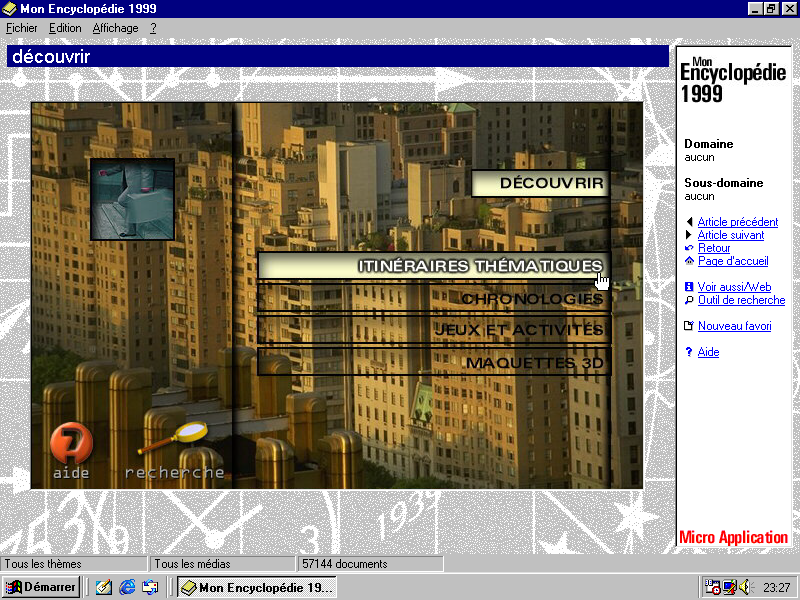The width and height of the screenshot is (800, 600).
Task: Click the volume speaker tray icon
Action: click(x=746, y=587)
